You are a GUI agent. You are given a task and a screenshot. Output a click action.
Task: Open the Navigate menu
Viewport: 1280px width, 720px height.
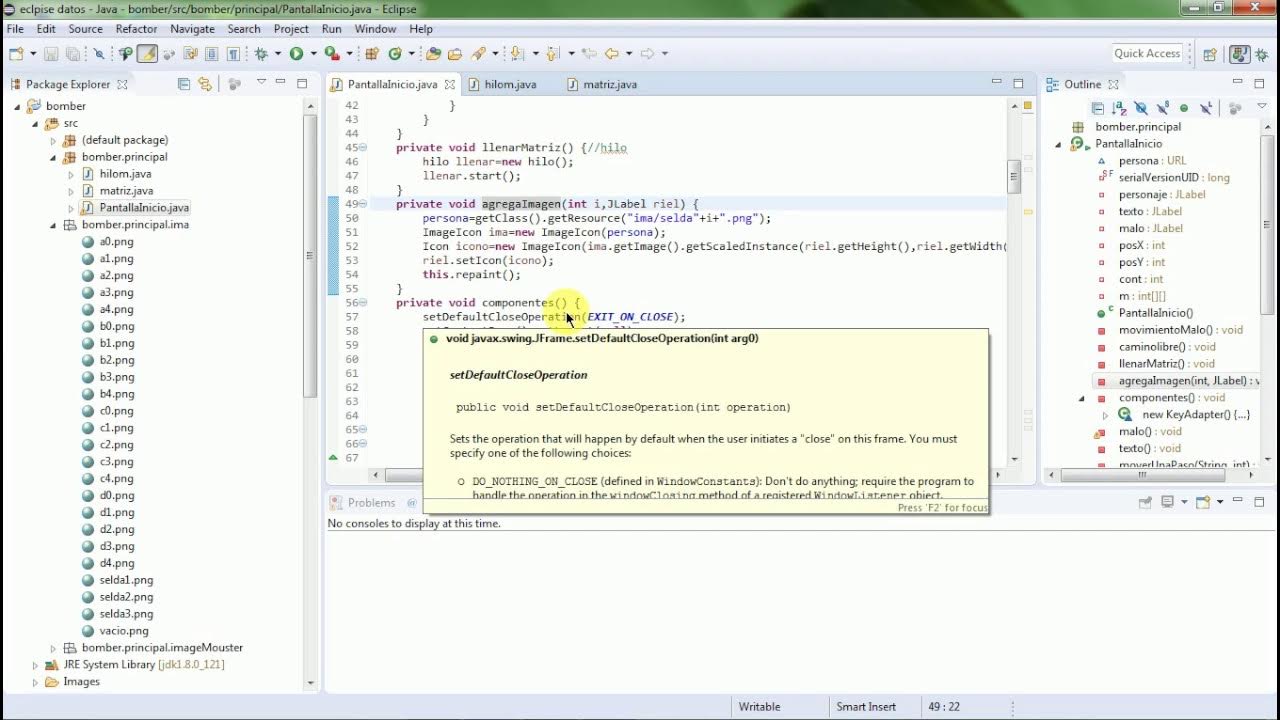pyautogui.click(x=192, y=29)
